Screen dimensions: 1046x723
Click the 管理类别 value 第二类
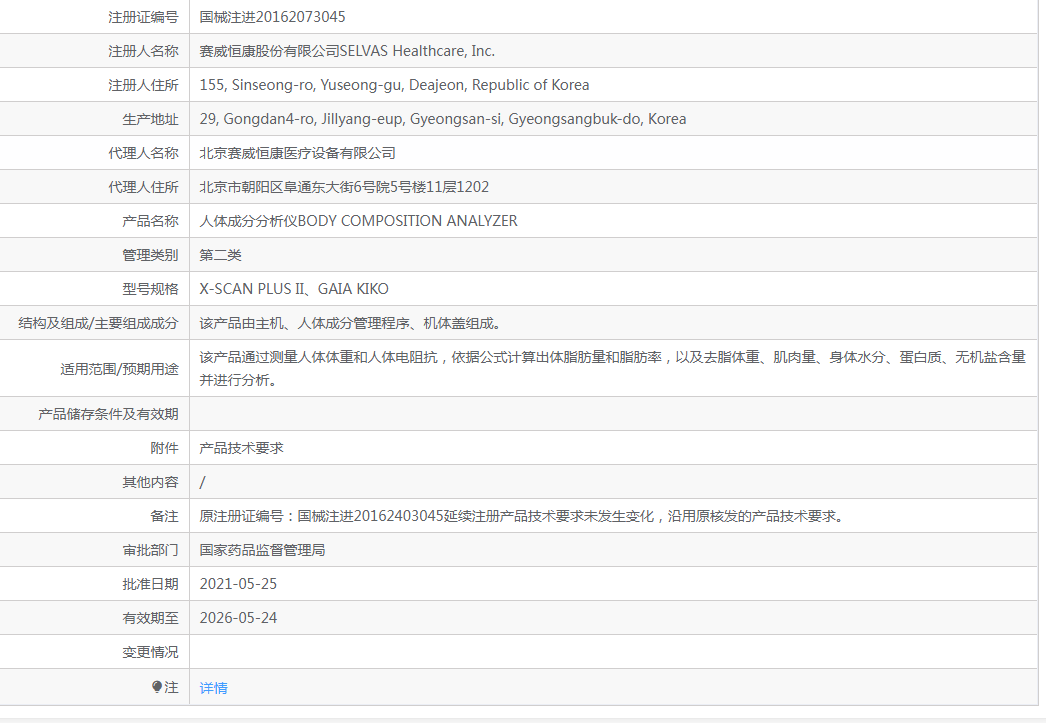[220, 255]
